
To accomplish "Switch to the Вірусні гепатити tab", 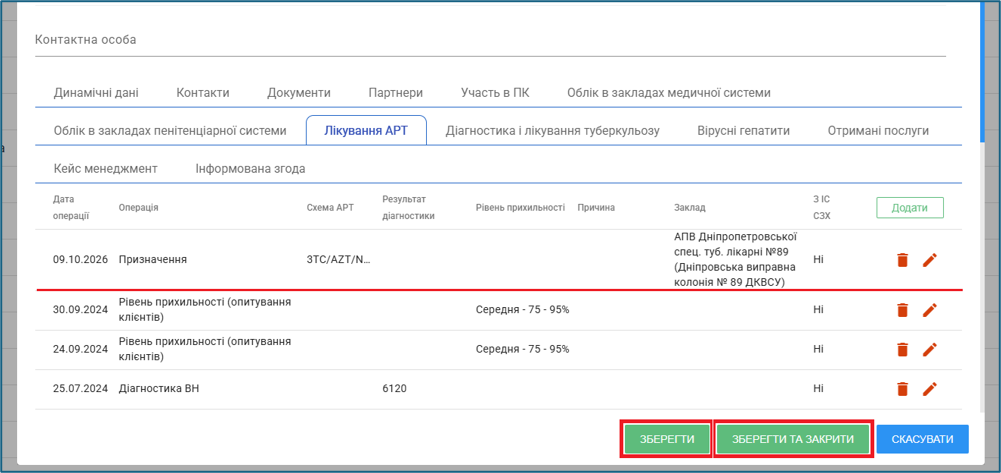I will point(744,131).
